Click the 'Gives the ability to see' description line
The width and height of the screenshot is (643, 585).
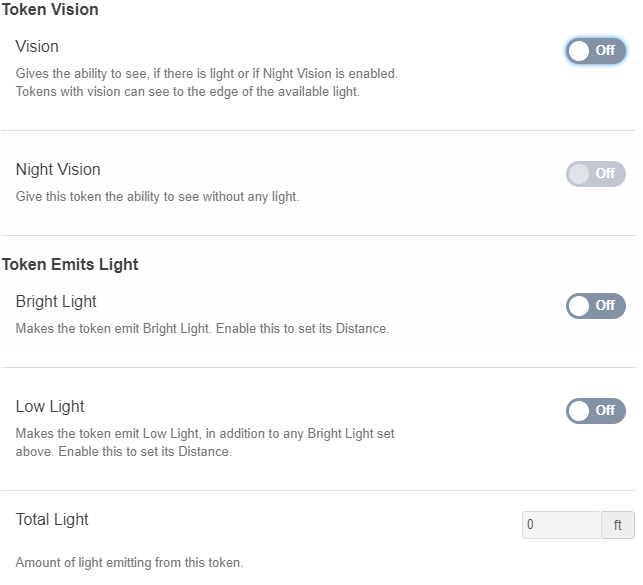coord(206,74)
